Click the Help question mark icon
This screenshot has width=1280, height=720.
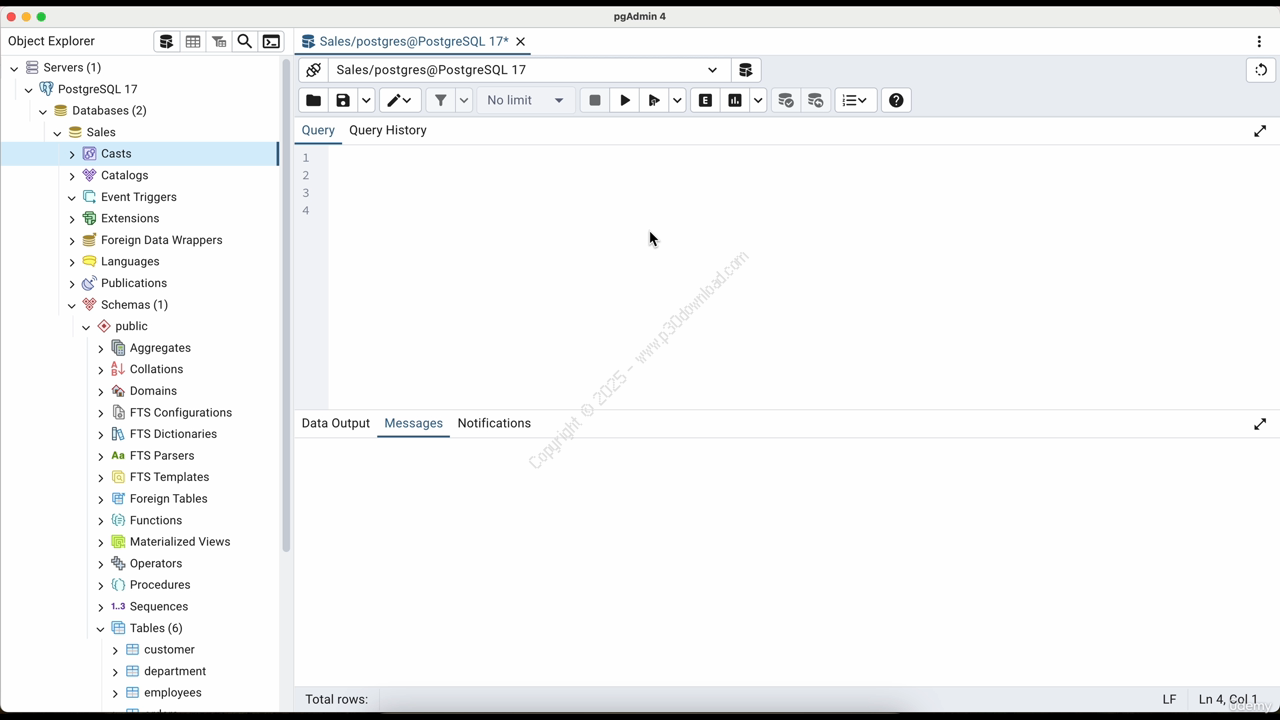(x=896, y=100)
